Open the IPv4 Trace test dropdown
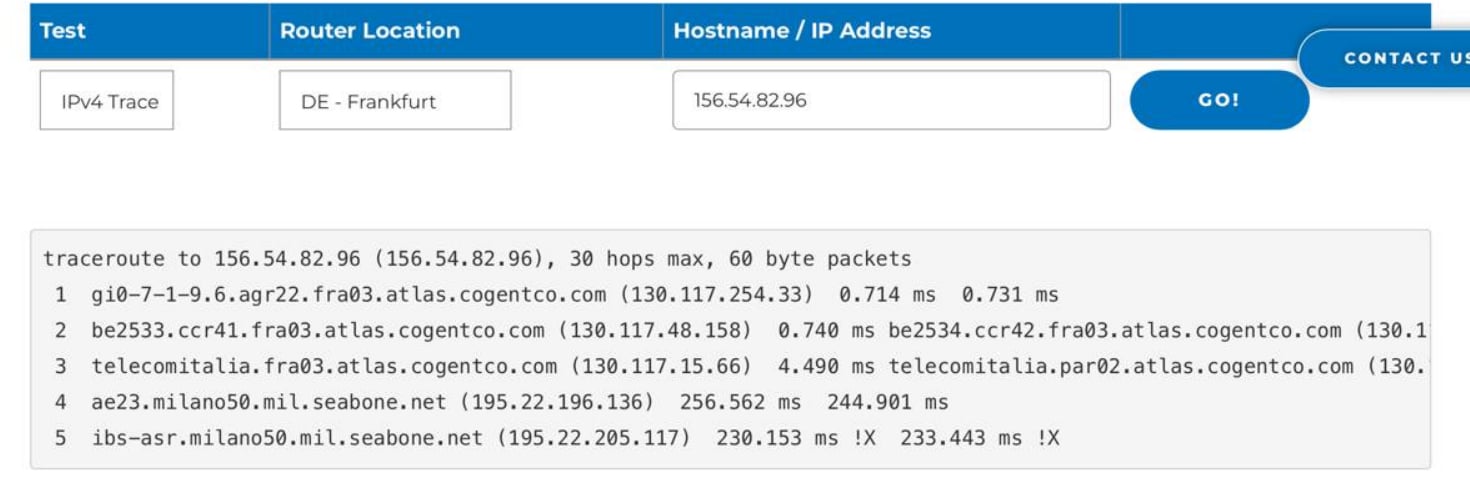 [x=107, y=100]
